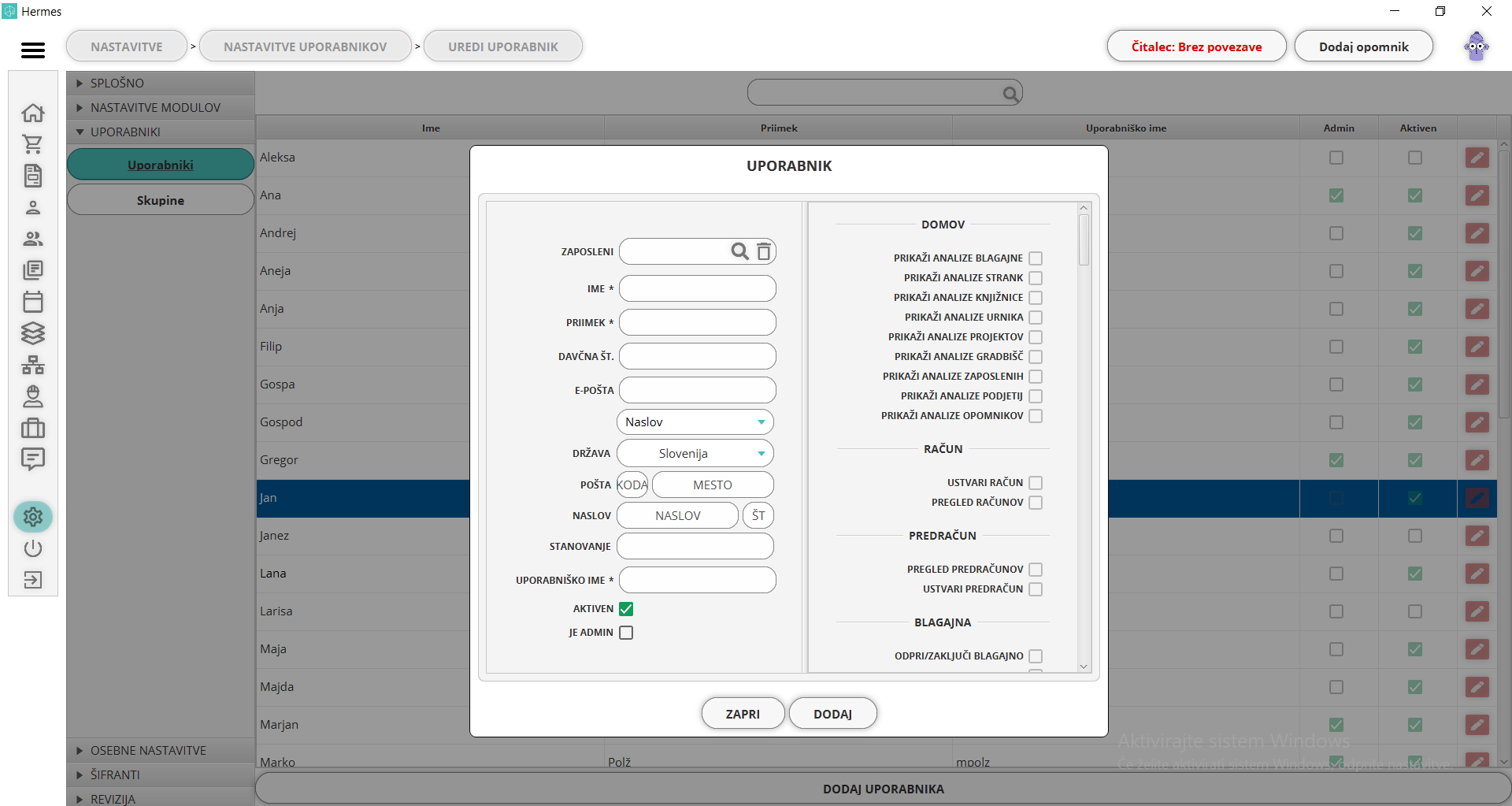Open the org chart sidebar icon
Image resolution: width=1512 pixels, height=806 pixels.
pos(33,365)
